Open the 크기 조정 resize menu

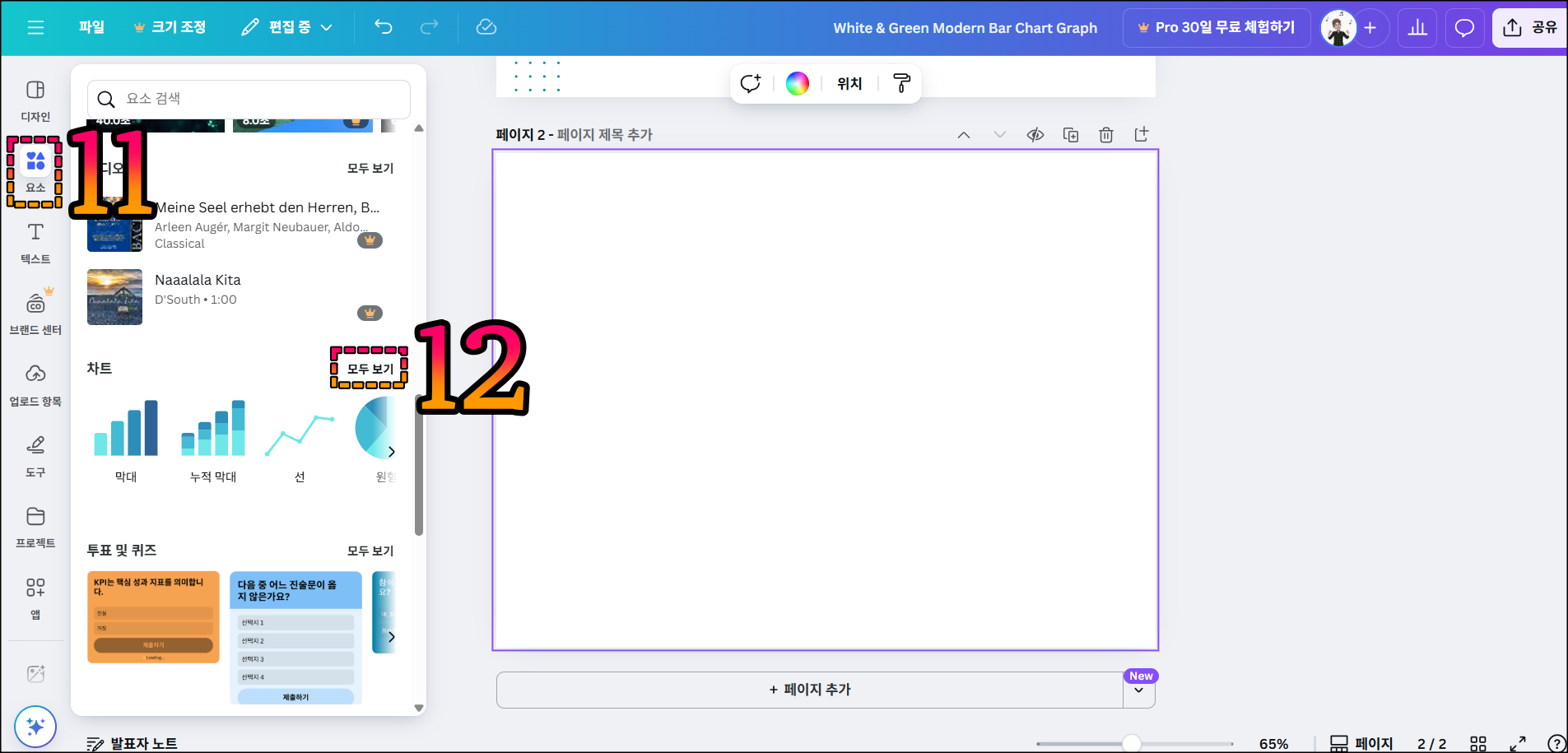click(x=170, y=27)
